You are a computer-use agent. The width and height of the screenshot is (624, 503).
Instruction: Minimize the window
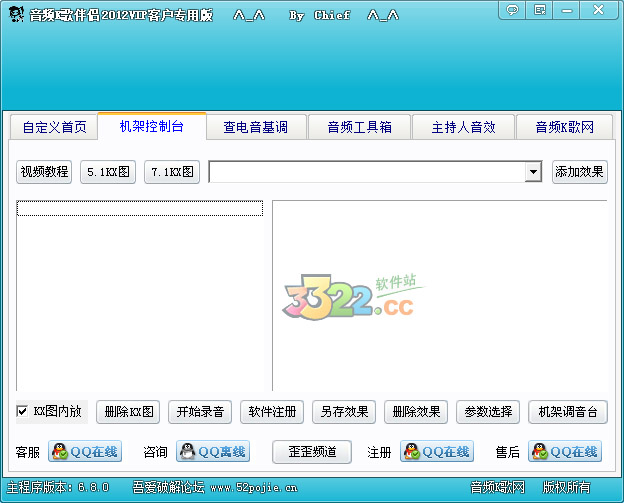567,10
